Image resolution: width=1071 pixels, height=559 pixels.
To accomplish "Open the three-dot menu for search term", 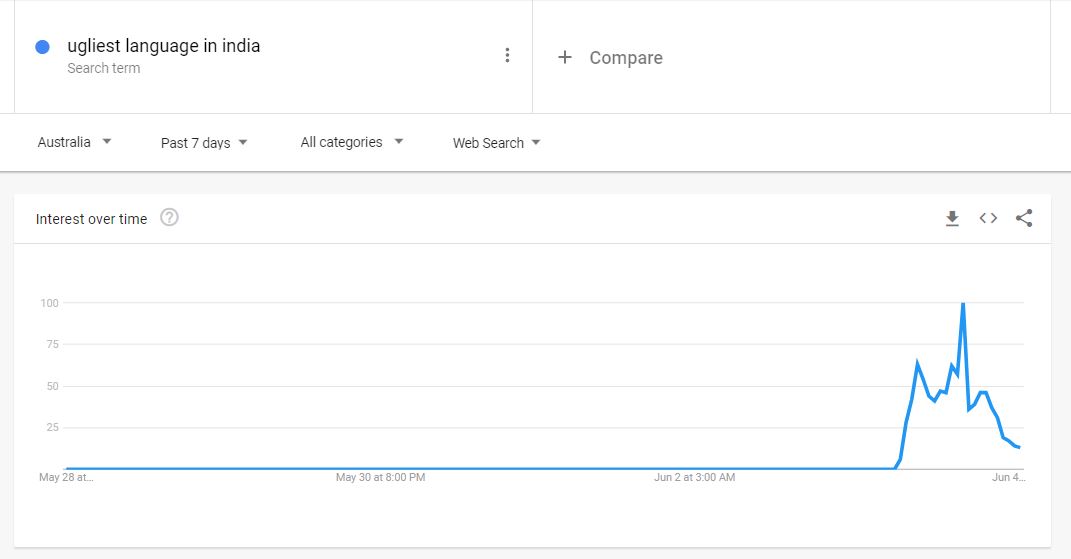I will pyautogui.click(x=507, y=55).
